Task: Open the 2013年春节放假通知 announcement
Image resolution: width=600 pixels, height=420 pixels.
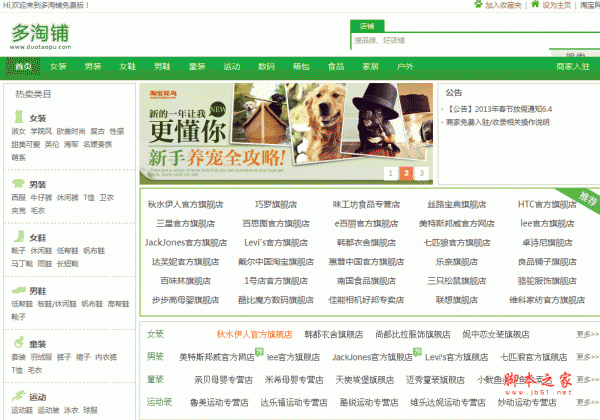Action: point(500,109)
